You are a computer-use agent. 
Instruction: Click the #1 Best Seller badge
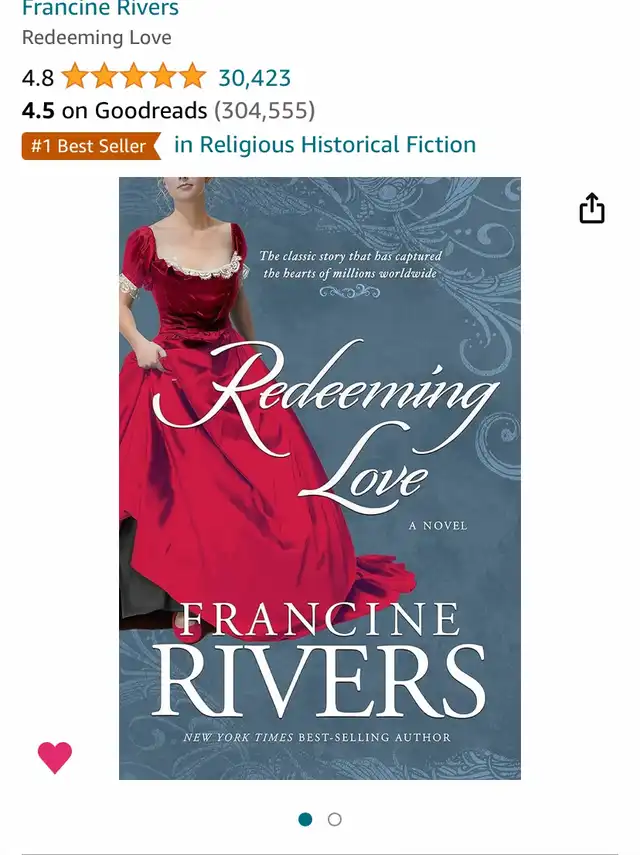tap(91, 146)
